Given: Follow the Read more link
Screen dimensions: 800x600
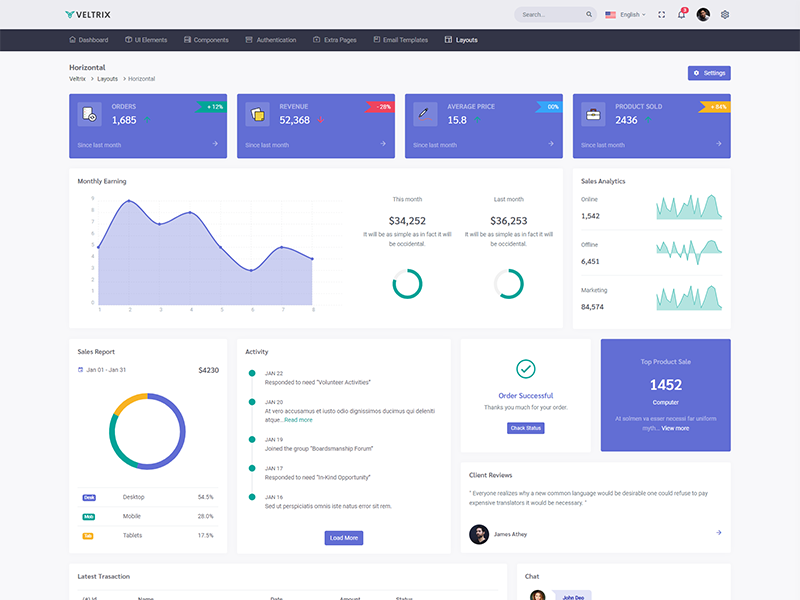Looking at the screenshot, I should [x=298, y=420].
